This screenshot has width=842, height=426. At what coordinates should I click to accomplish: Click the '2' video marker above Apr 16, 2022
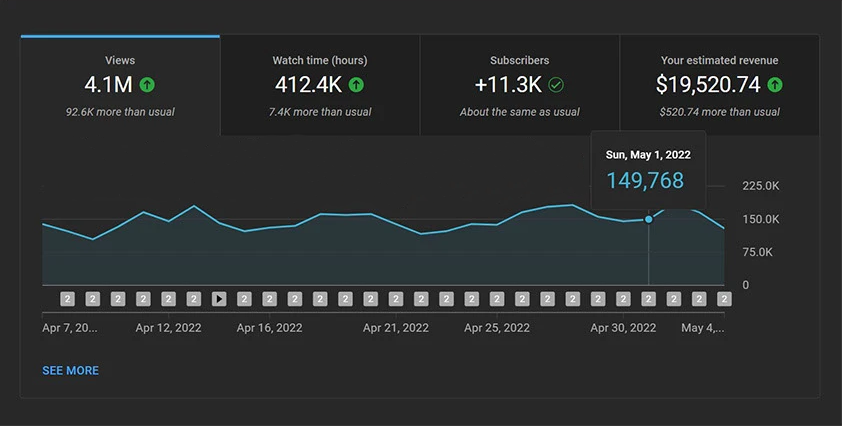270,299
